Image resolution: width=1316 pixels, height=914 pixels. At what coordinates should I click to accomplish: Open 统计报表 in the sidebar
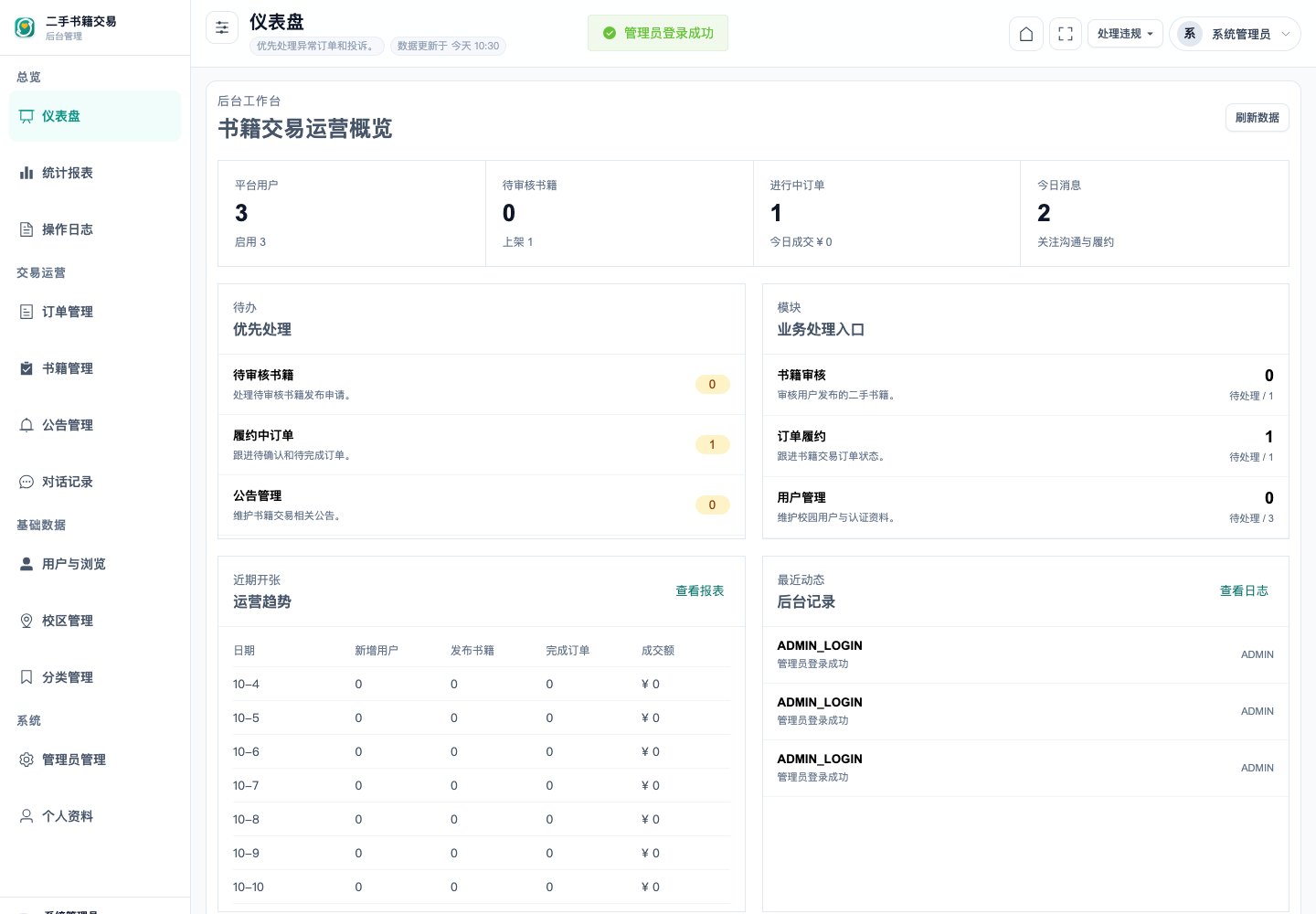(95, 173)
